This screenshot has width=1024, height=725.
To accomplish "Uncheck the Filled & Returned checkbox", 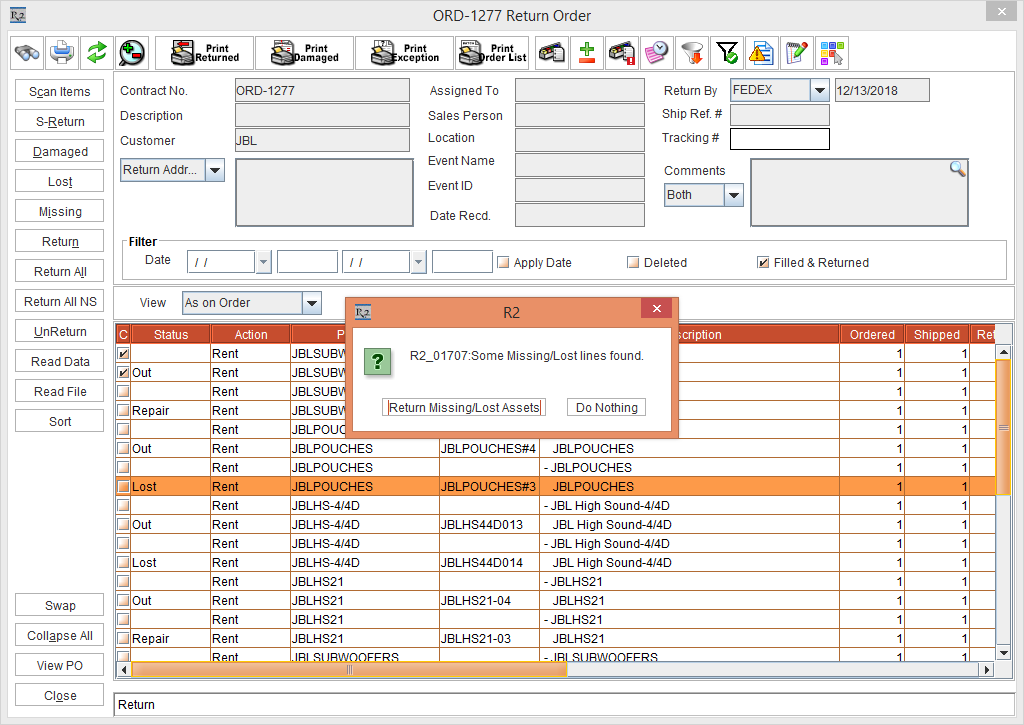I will coord(763,263).
